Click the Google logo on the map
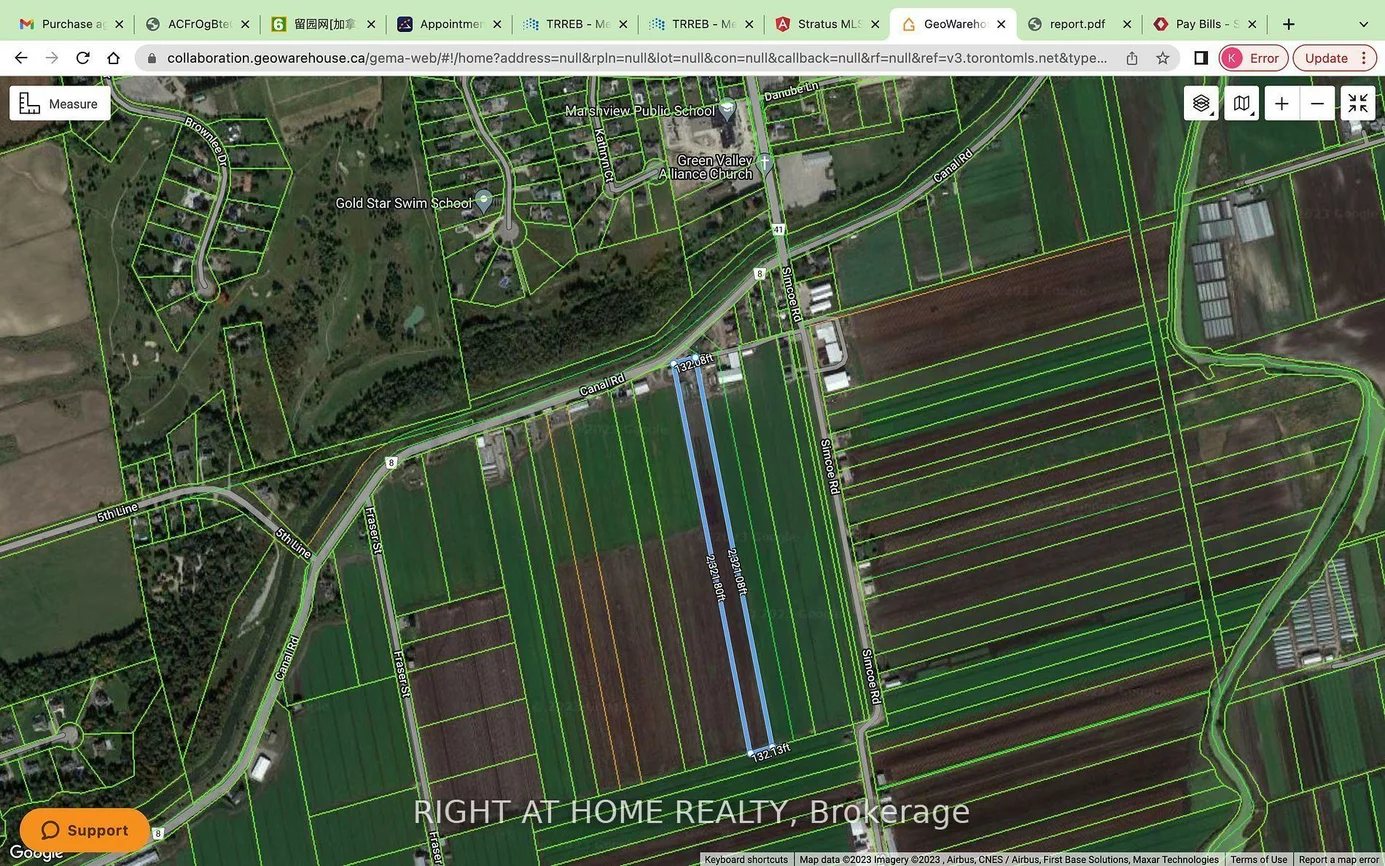The image size is (1385, 866). coord(35,854)
